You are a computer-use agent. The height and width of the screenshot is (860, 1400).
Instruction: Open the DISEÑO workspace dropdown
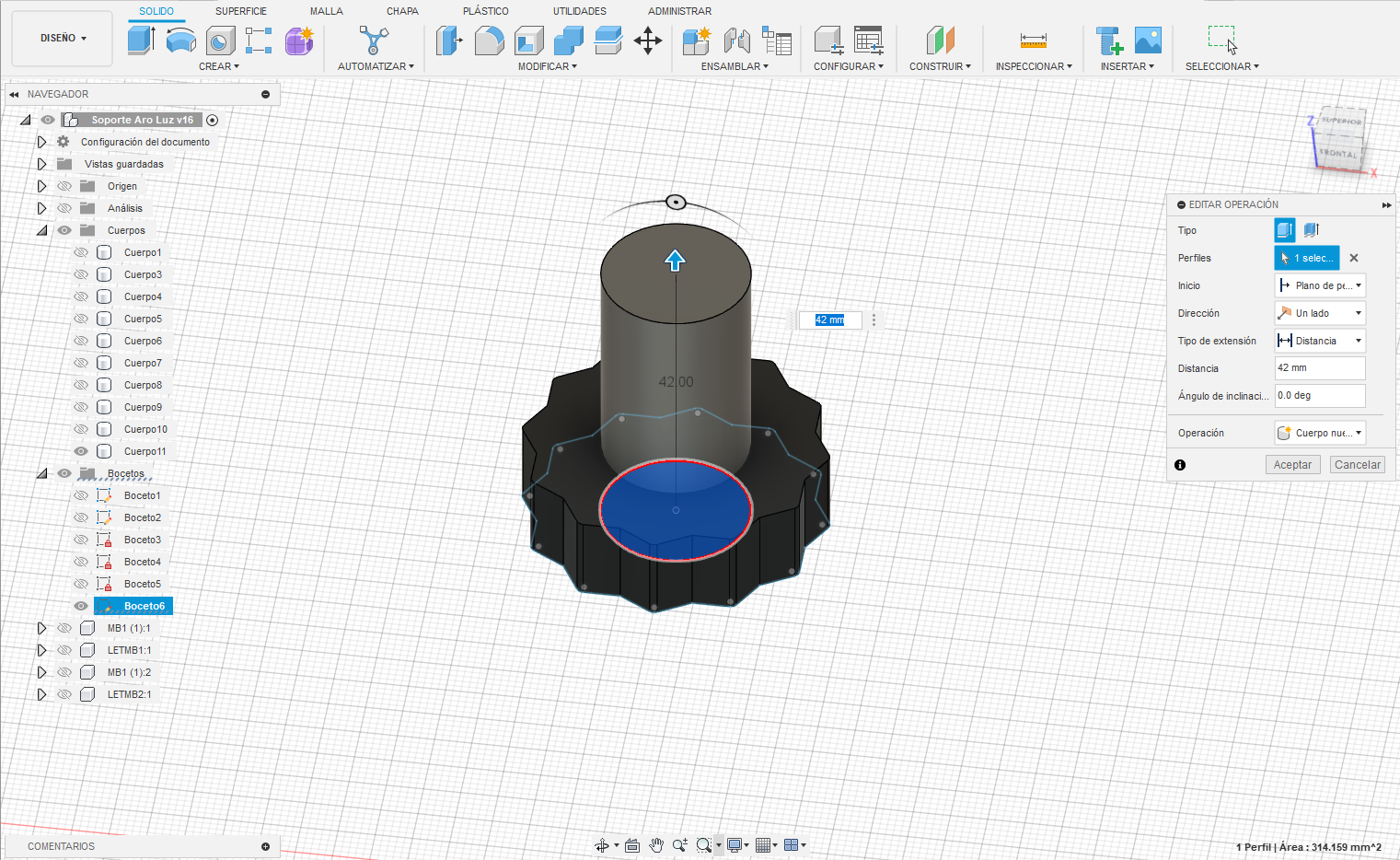tap(63, 39)
